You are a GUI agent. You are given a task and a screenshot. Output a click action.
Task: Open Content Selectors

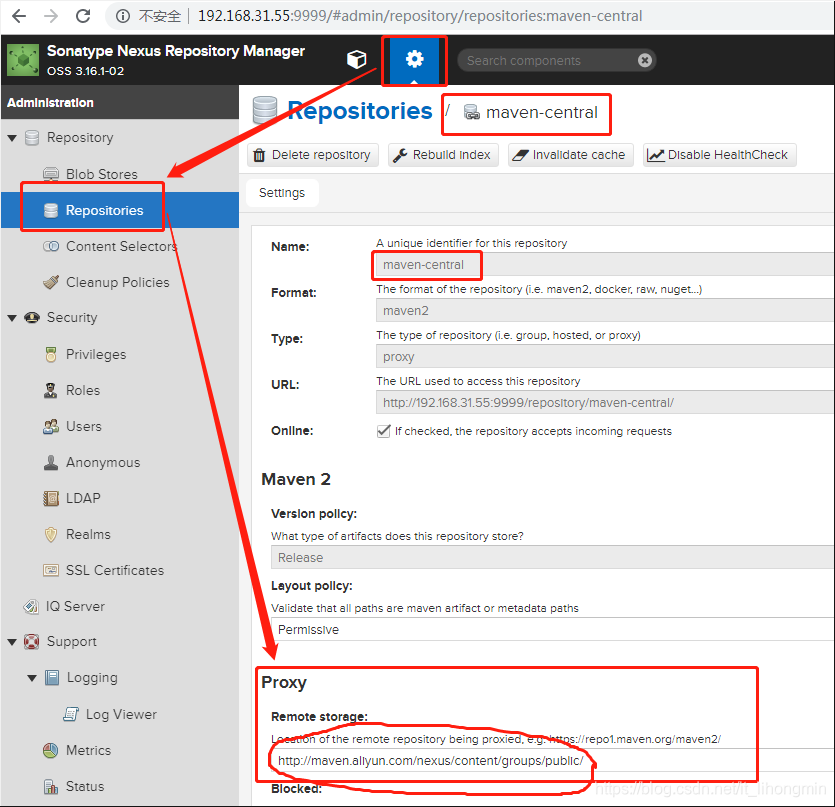(x=121, y=246)
